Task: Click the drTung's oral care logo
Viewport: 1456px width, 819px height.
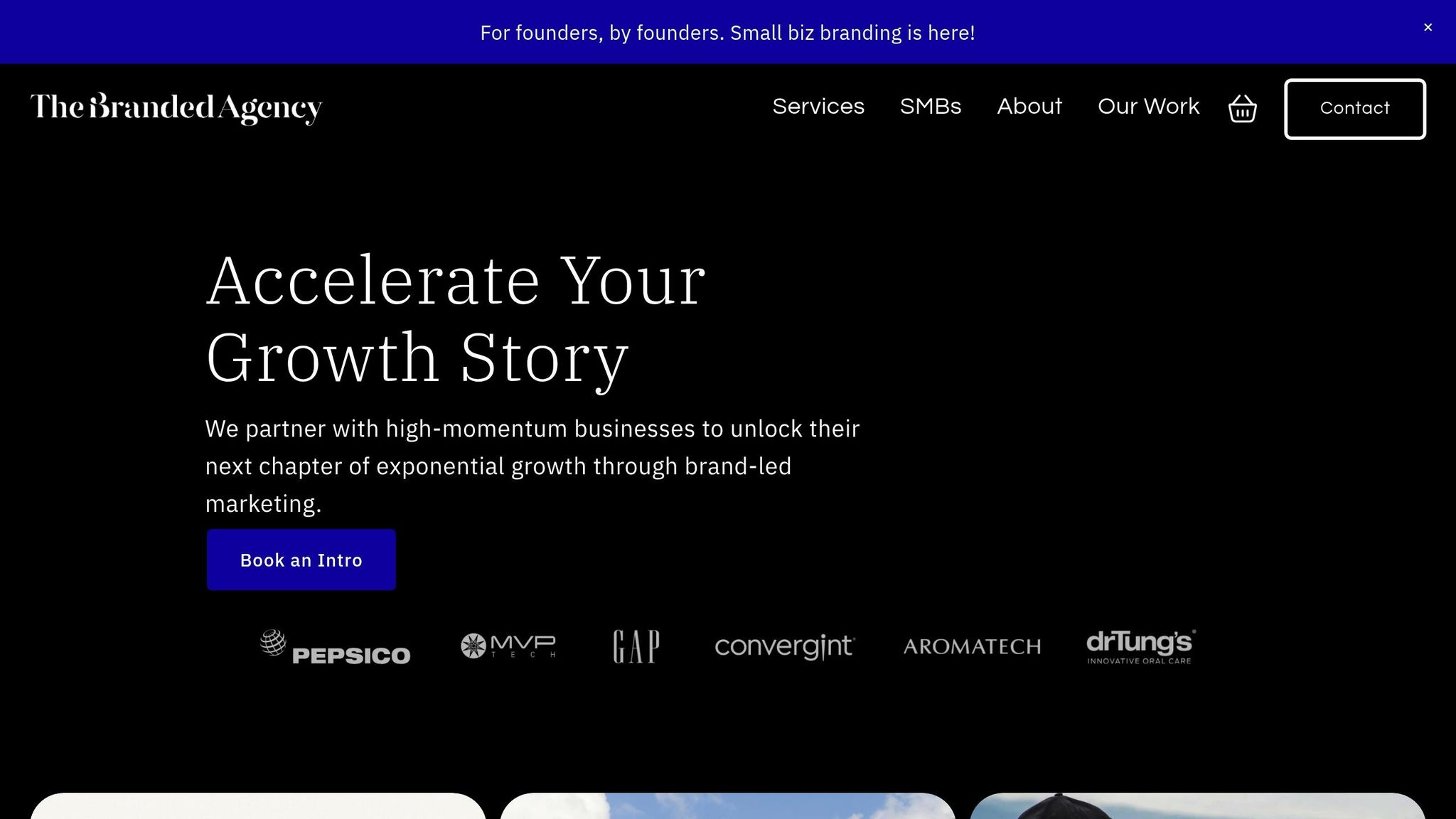Action: (1140, 646)
